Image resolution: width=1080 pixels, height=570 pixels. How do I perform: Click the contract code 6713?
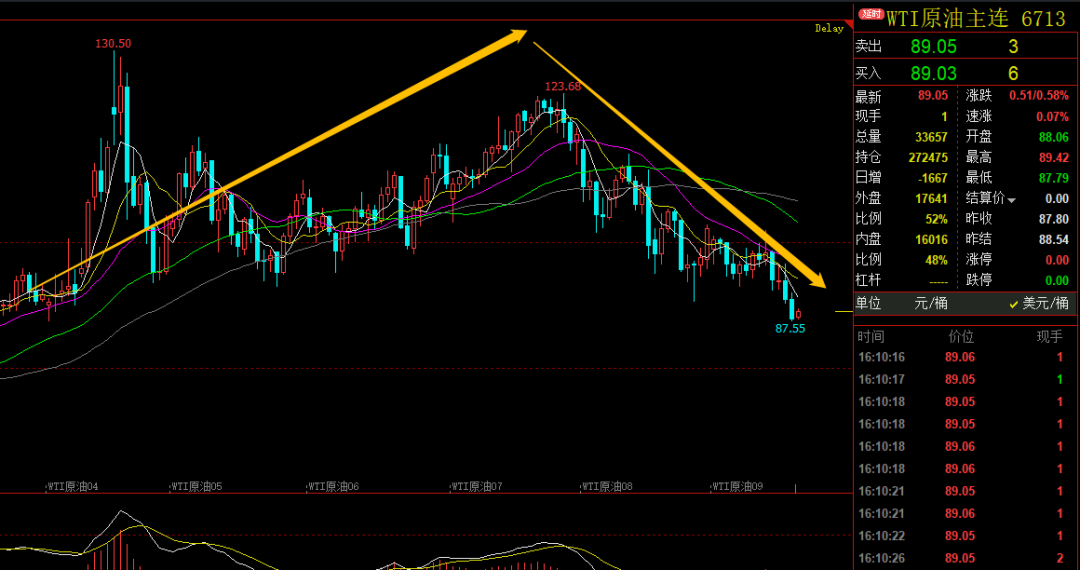coord(1042,18)
